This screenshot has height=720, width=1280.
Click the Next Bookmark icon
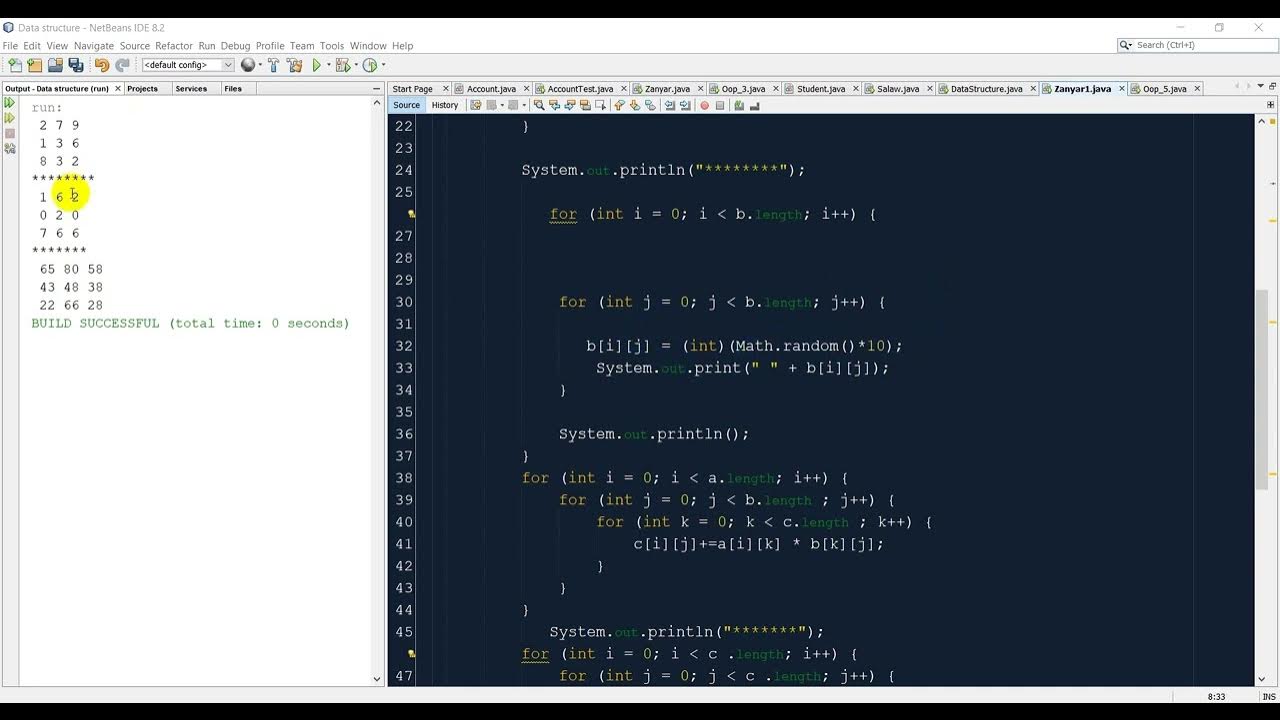(x=635, y=105)
